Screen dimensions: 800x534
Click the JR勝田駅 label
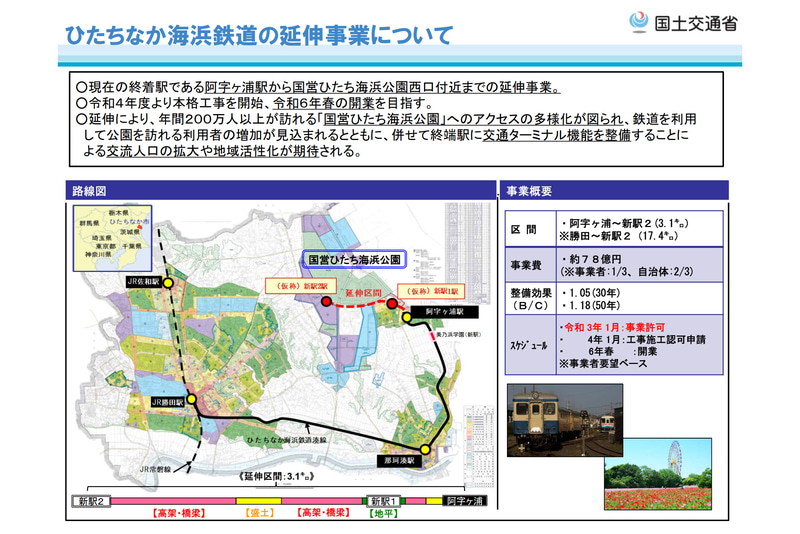pos(167,402)
